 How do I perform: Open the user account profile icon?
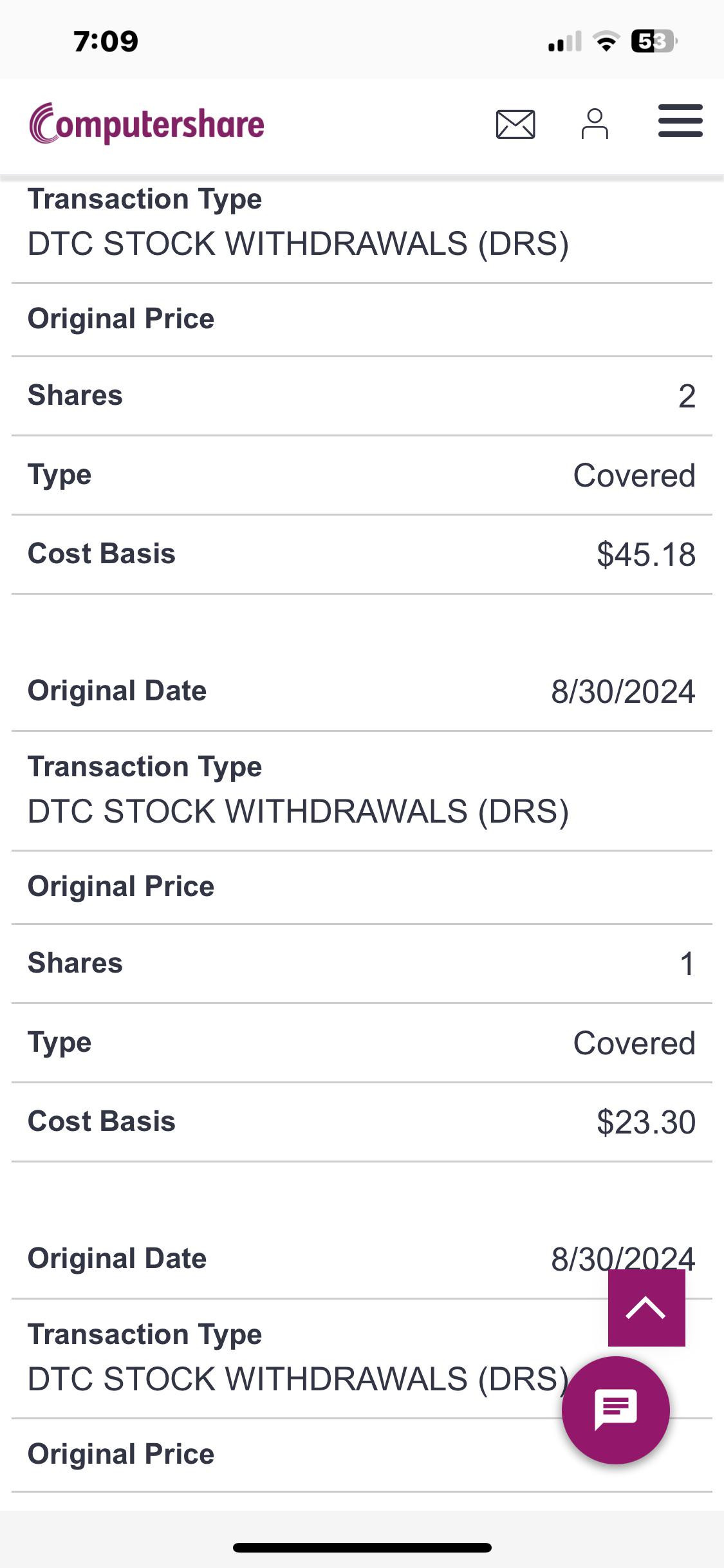[594, 124]
